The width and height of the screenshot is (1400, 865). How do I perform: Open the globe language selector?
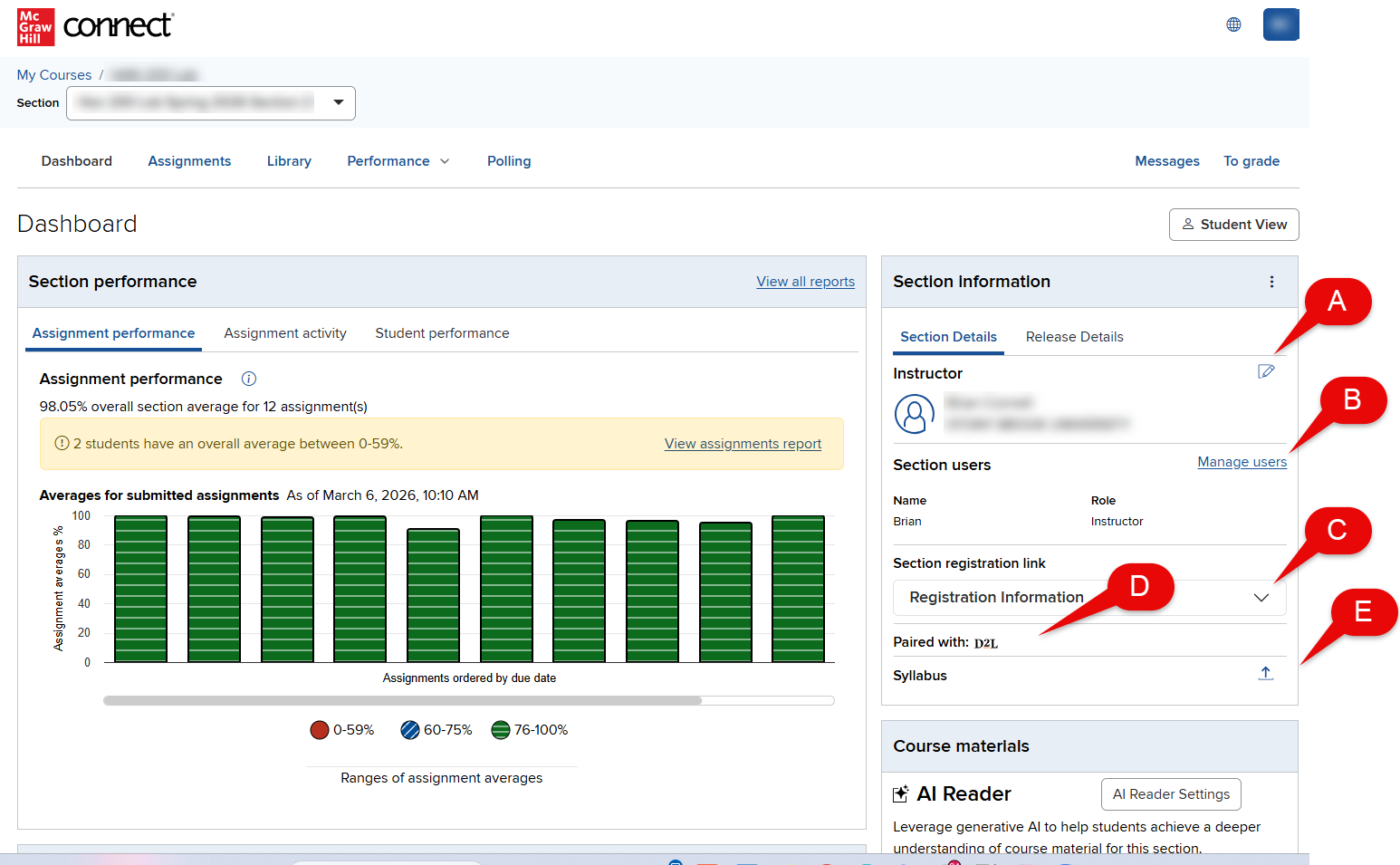[x=1233, y=24]
